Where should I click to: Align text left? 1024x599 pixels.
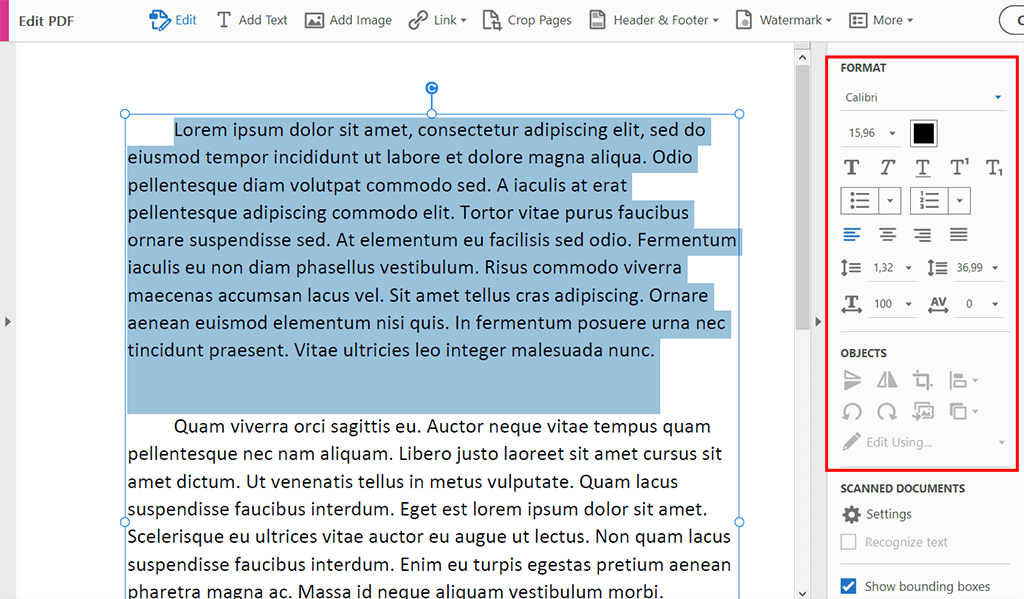(x=852, y=235)
